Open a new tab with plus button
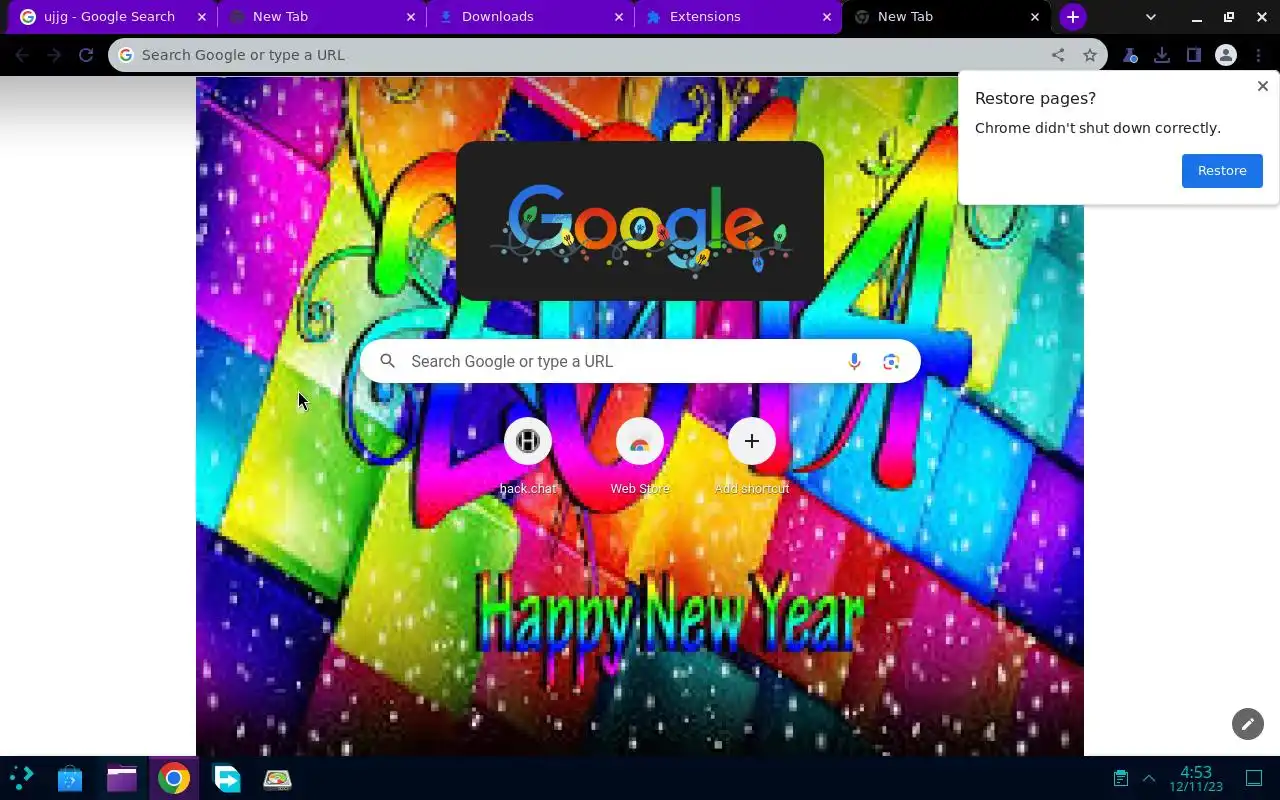 (x=1073, y=17)
